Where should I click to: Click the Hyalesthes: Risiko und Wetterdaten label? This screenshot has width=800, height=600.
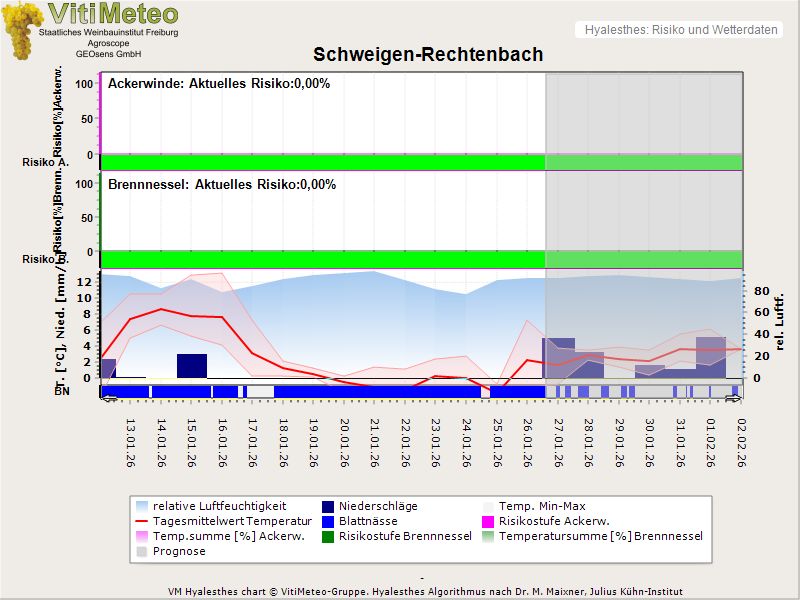(x=680, y=30)
